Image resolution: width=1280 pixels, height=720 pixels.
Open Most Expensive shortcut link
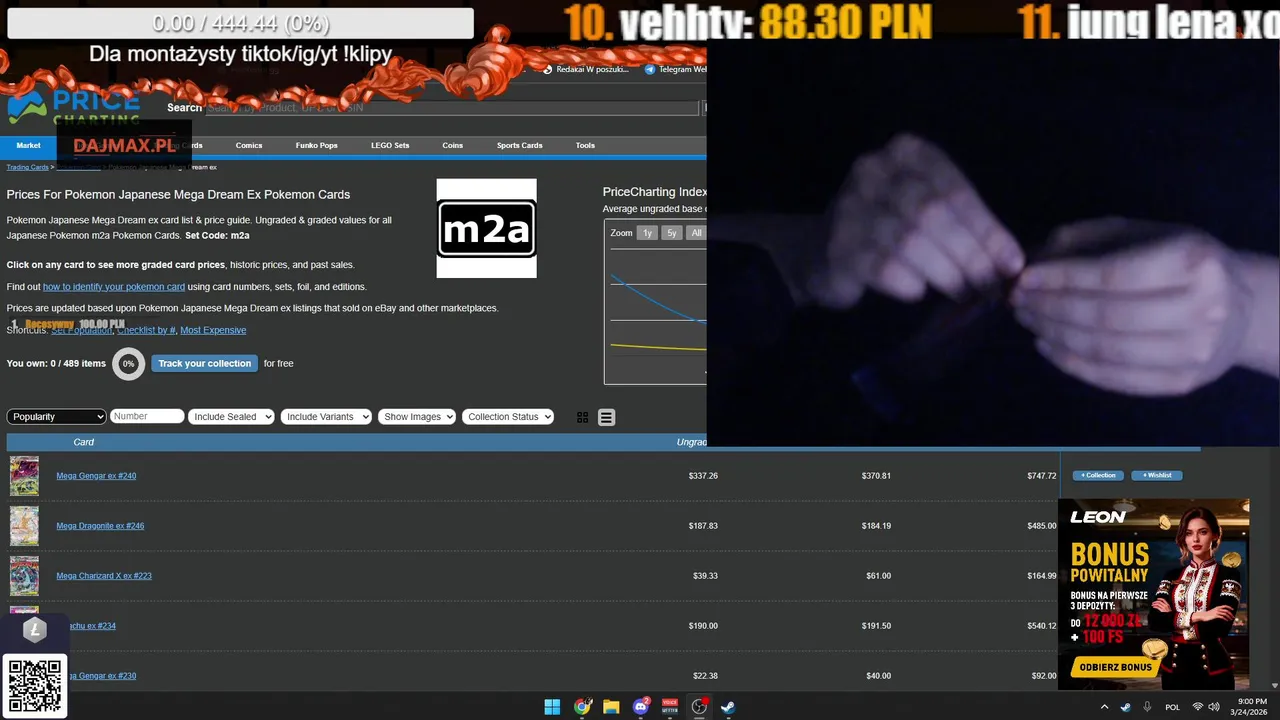(213, 330)
